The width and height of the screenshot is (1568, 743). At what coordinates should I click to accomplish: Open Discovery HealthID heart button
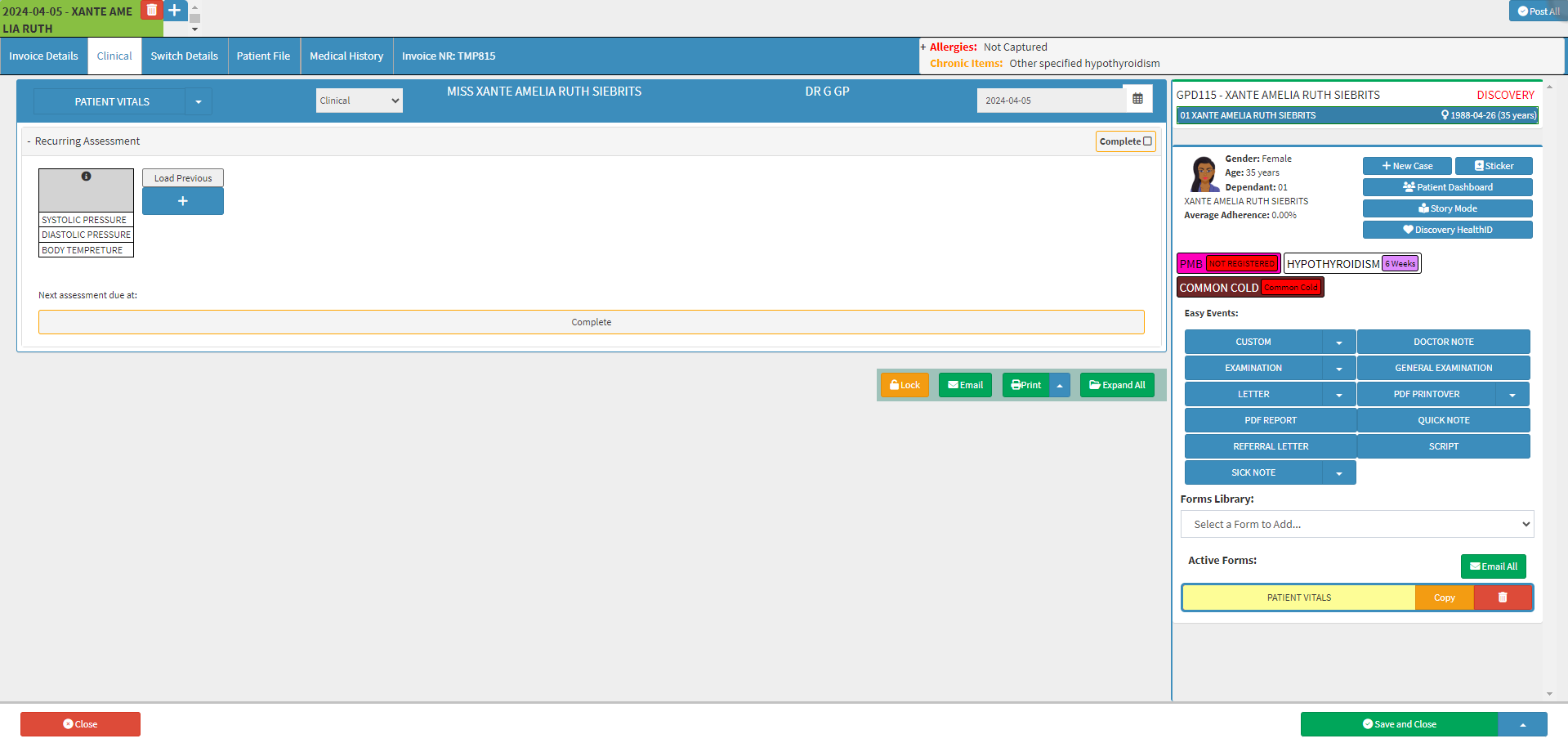click(1447, 230)
